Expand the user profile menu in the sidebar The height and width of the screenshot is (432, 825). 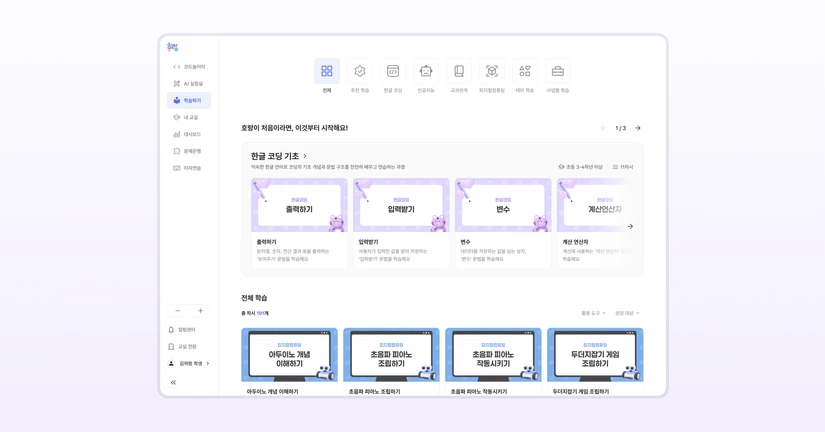[x=189, y=364]
